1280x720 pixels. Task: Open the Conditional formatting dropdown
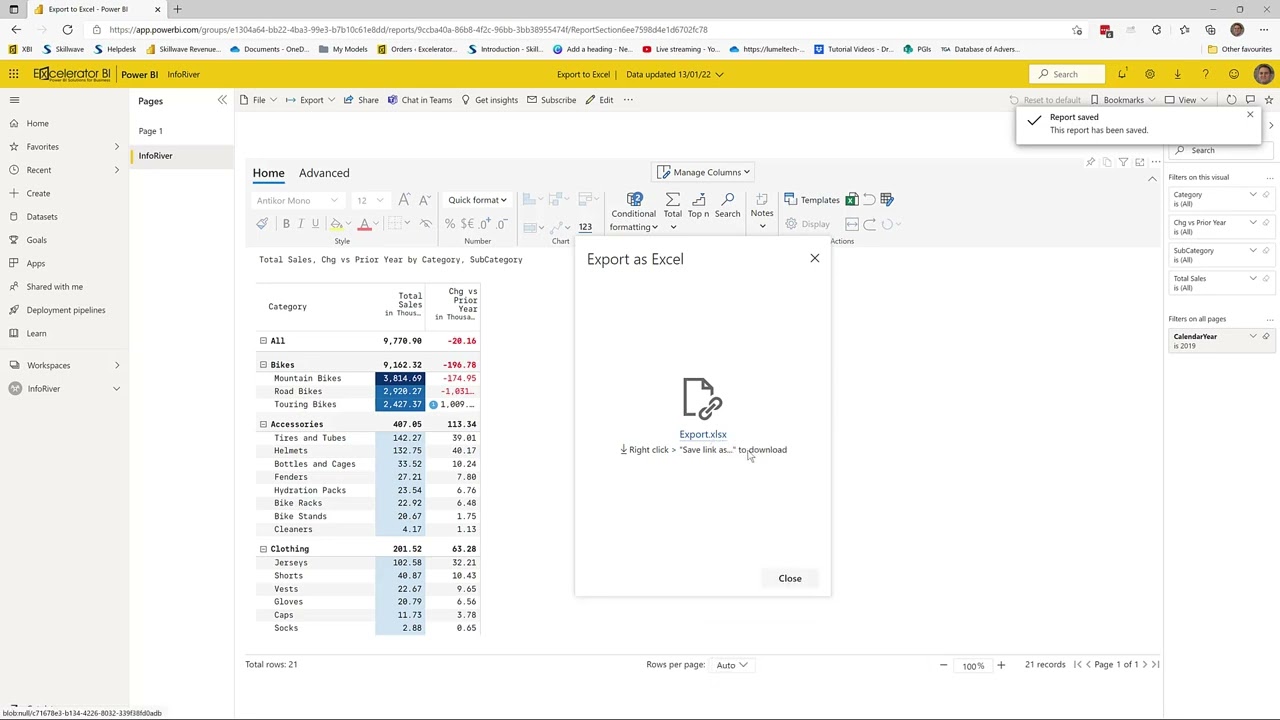tap(634, 213)
